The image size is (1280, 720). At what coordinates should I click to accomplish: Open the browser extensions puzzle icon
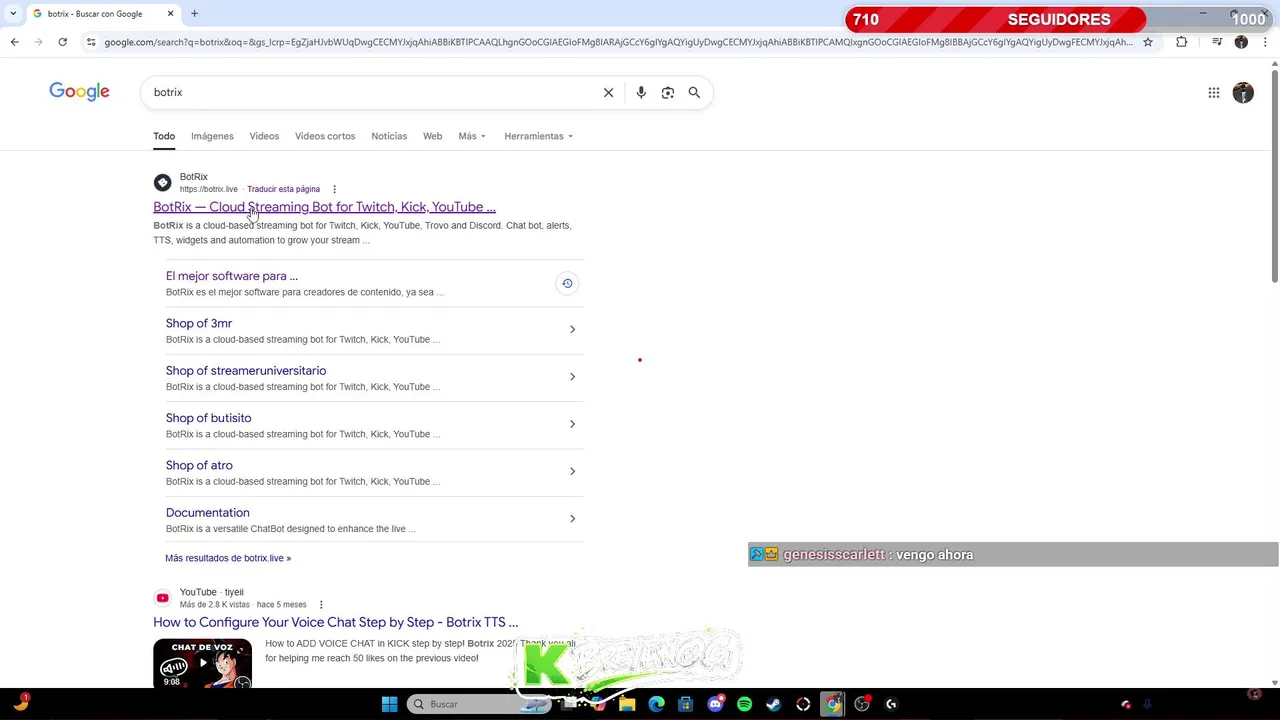click(1182, 42)
